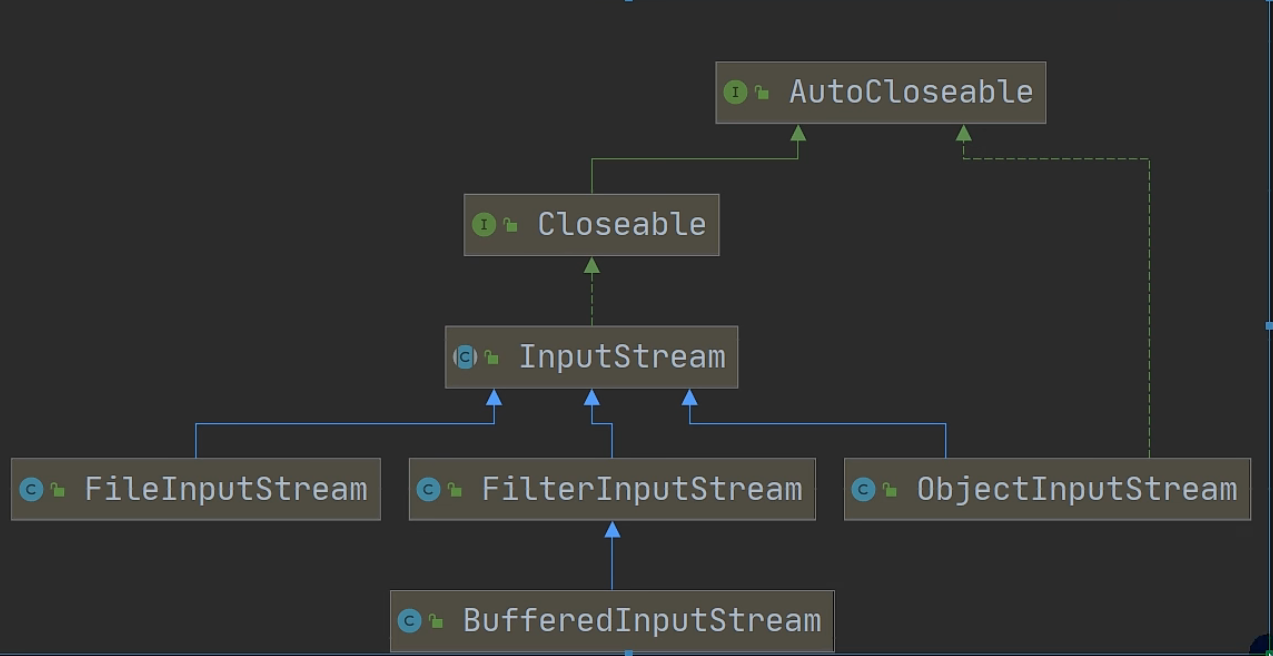1273x656 pixels.
Task: Click the green lock icon on AutoCloseable
Action: point(762,93)
